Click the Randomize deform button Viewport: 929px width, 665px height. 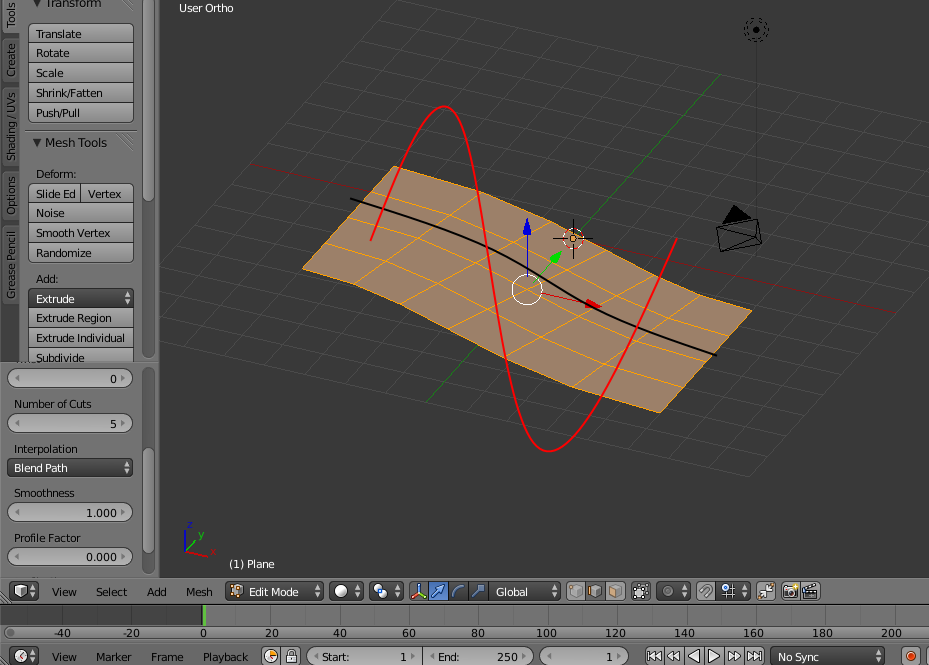(x=80, y=253)
